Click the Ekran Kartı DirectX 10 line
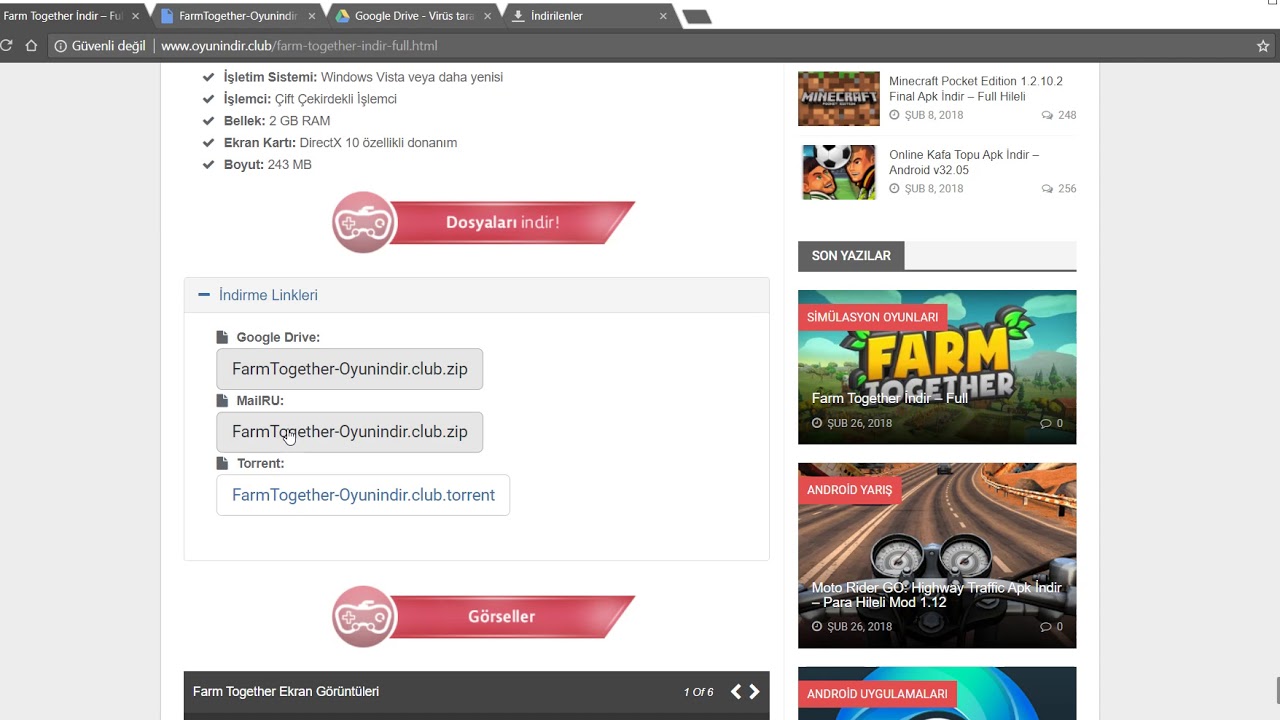The image size is (1280, 720). click(x=340, y=143)
